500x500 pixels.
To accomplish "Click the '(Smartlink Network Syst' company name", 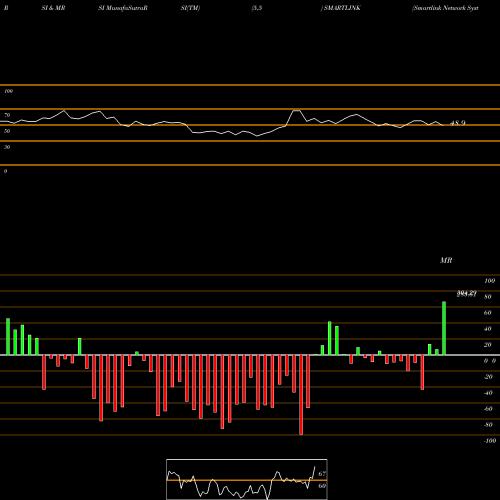I will coord(445,8).
